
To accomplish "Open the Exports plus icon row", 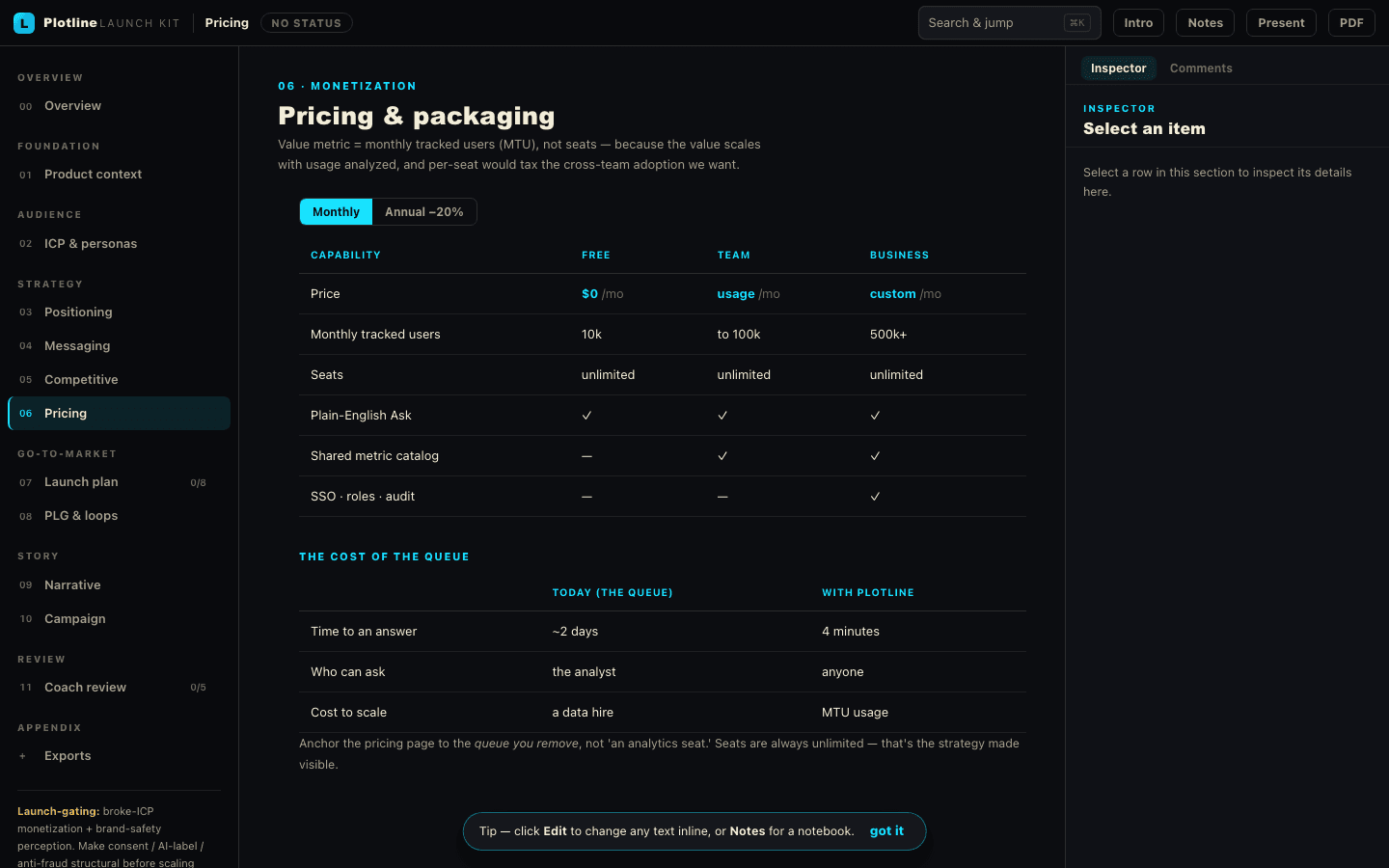I will tap(119, 756).
